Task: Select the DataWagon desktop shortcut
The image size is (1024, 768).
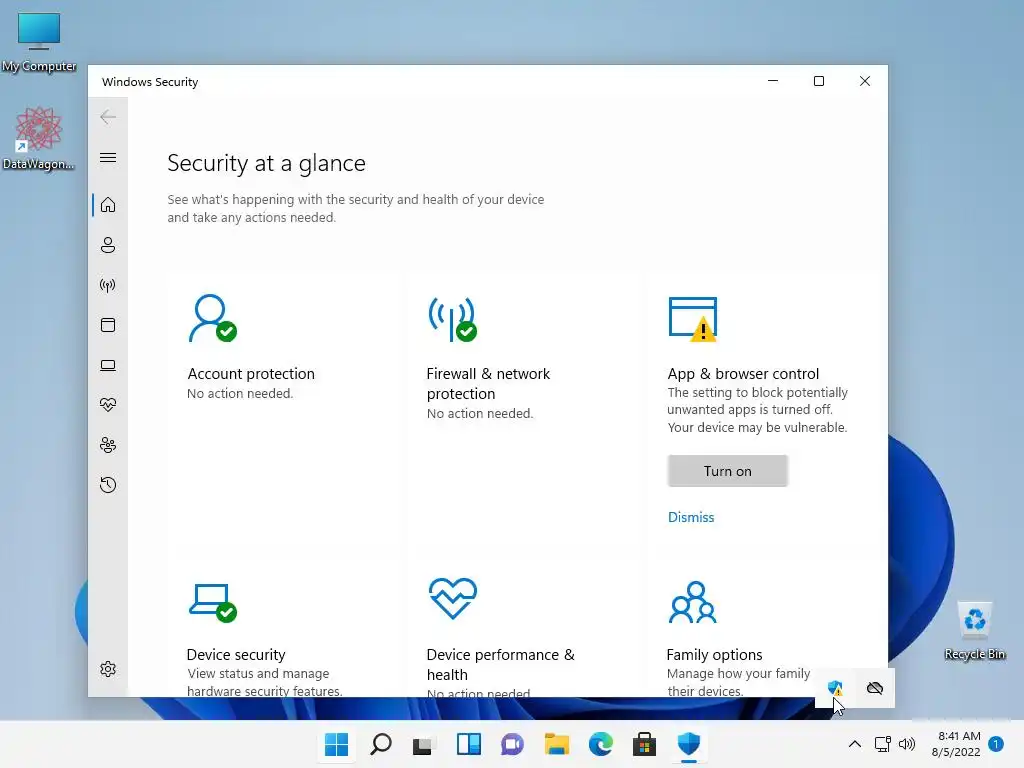Action: (39, 138)
